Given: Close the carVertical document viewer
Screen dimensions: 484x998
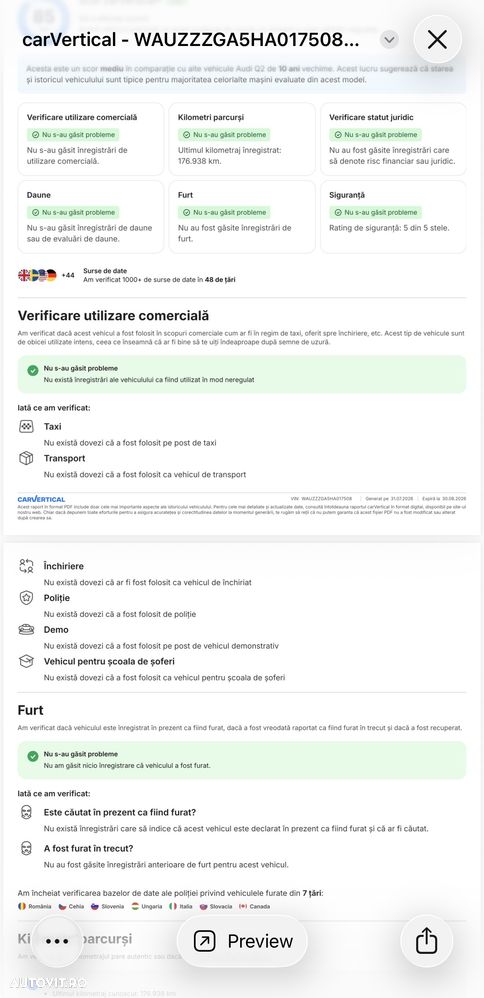Looking at the screenshot, I should [x=438, y=40].
